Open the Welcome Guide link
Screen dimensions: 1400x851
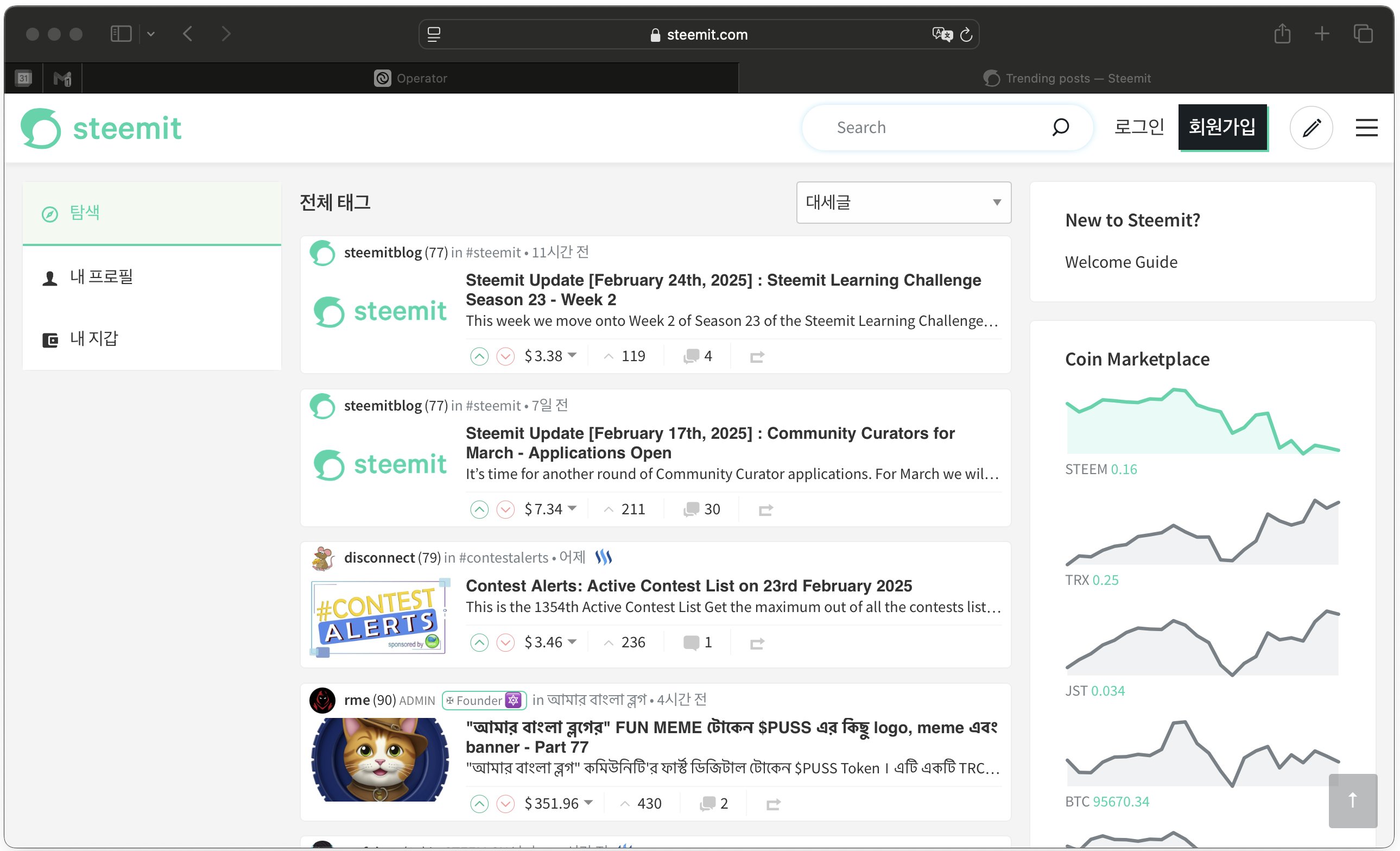(1120, 262)
